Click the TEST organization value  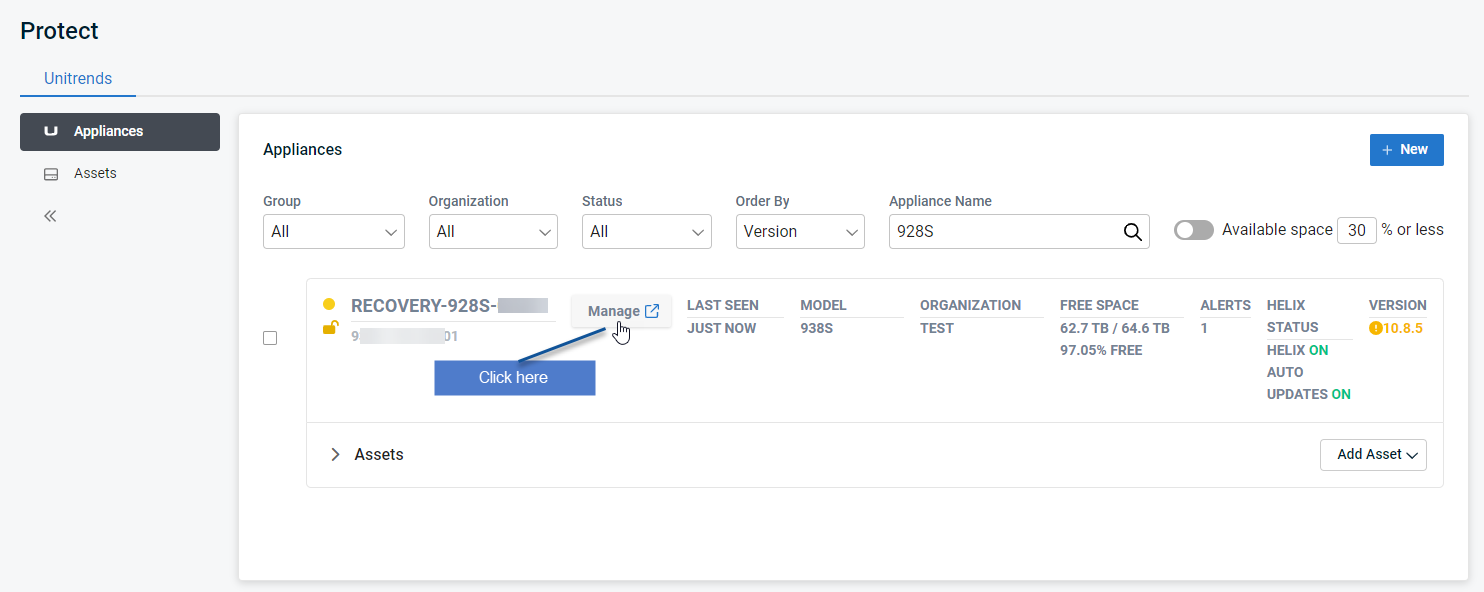(x=937, y=328)
